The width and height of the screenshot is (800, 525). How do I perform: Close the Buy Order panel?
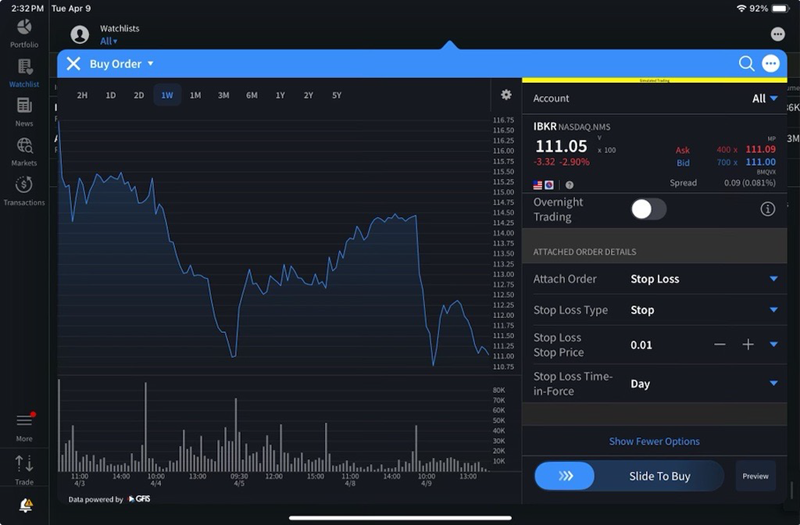coord(73,64)
